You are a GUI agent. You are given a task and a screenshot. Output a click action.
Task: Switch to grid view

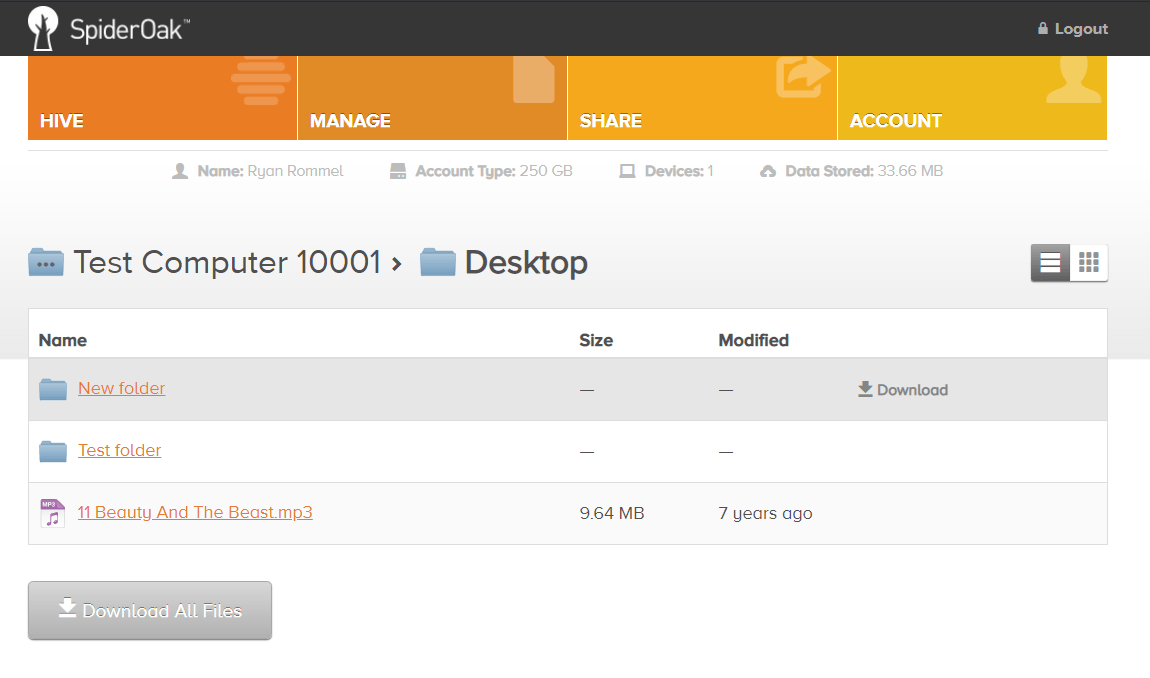(x=1089, y=262)
